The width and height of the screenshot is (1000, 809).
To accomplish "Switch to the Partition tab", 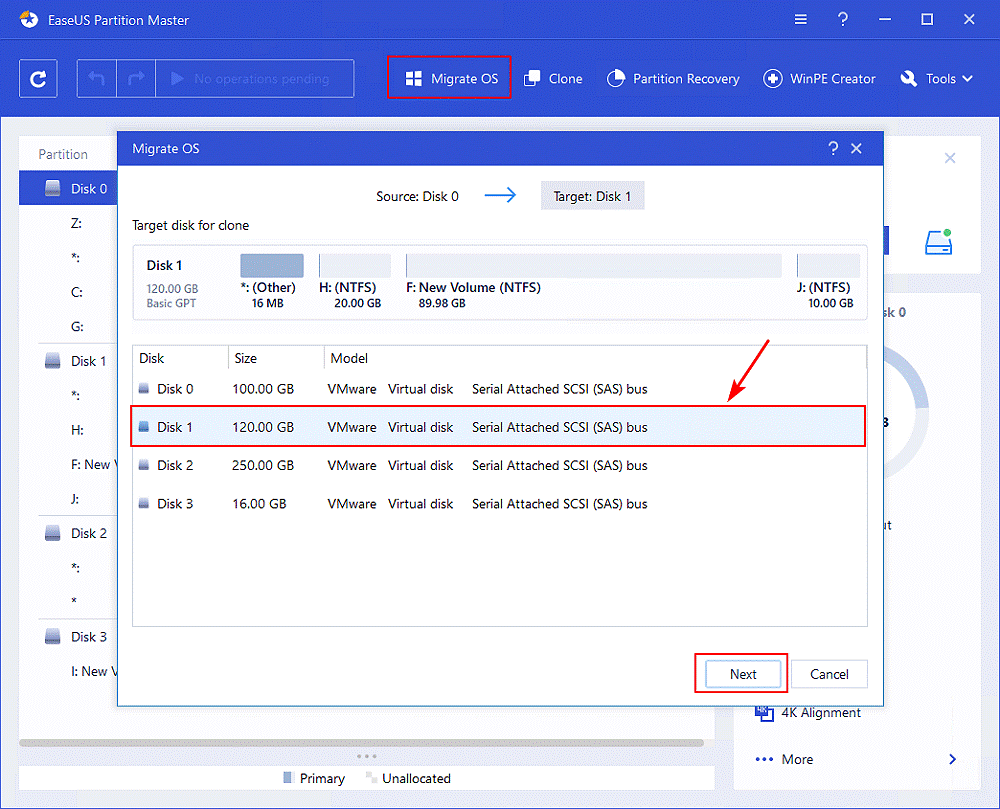I will pos(65,153).
